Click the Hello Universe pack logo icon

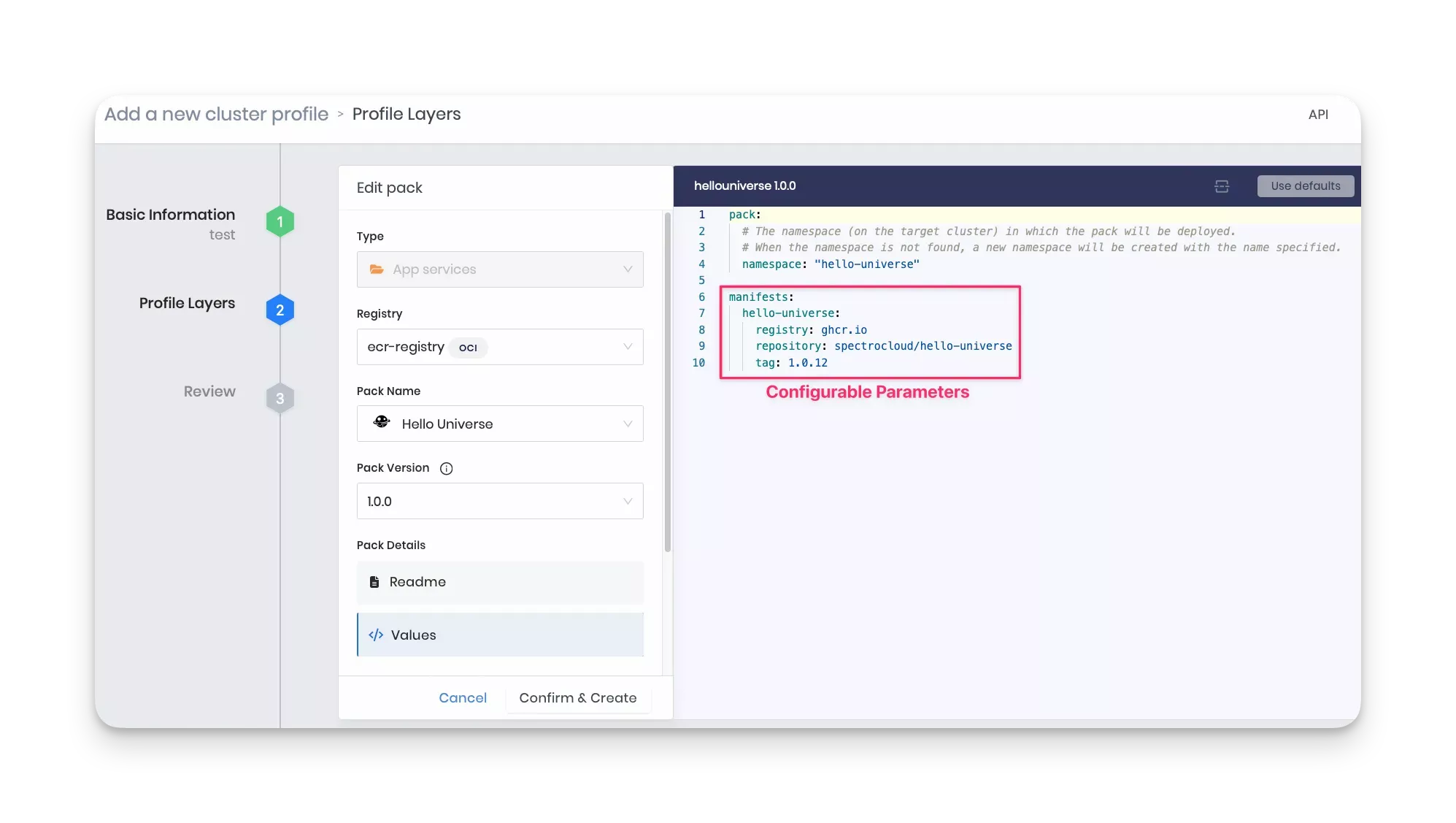tap(381, 422)
